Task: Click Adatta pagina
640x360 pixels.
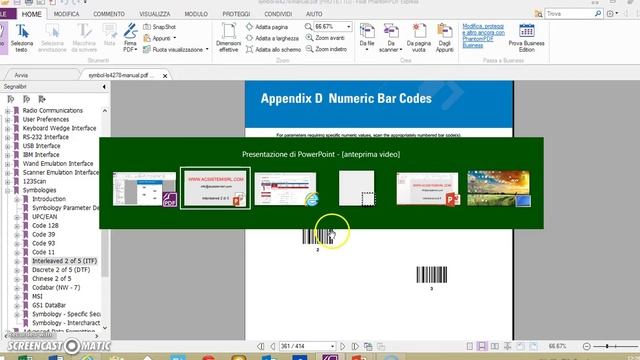Action: 267,27
